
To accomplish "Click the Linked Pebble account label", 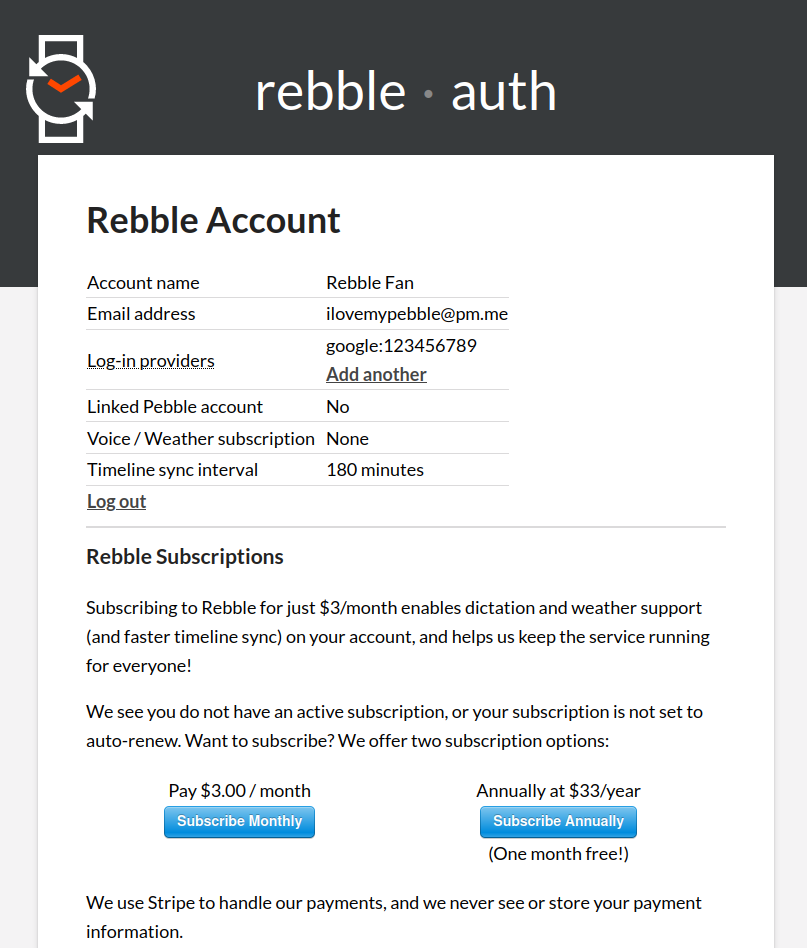I will [175, 407].
